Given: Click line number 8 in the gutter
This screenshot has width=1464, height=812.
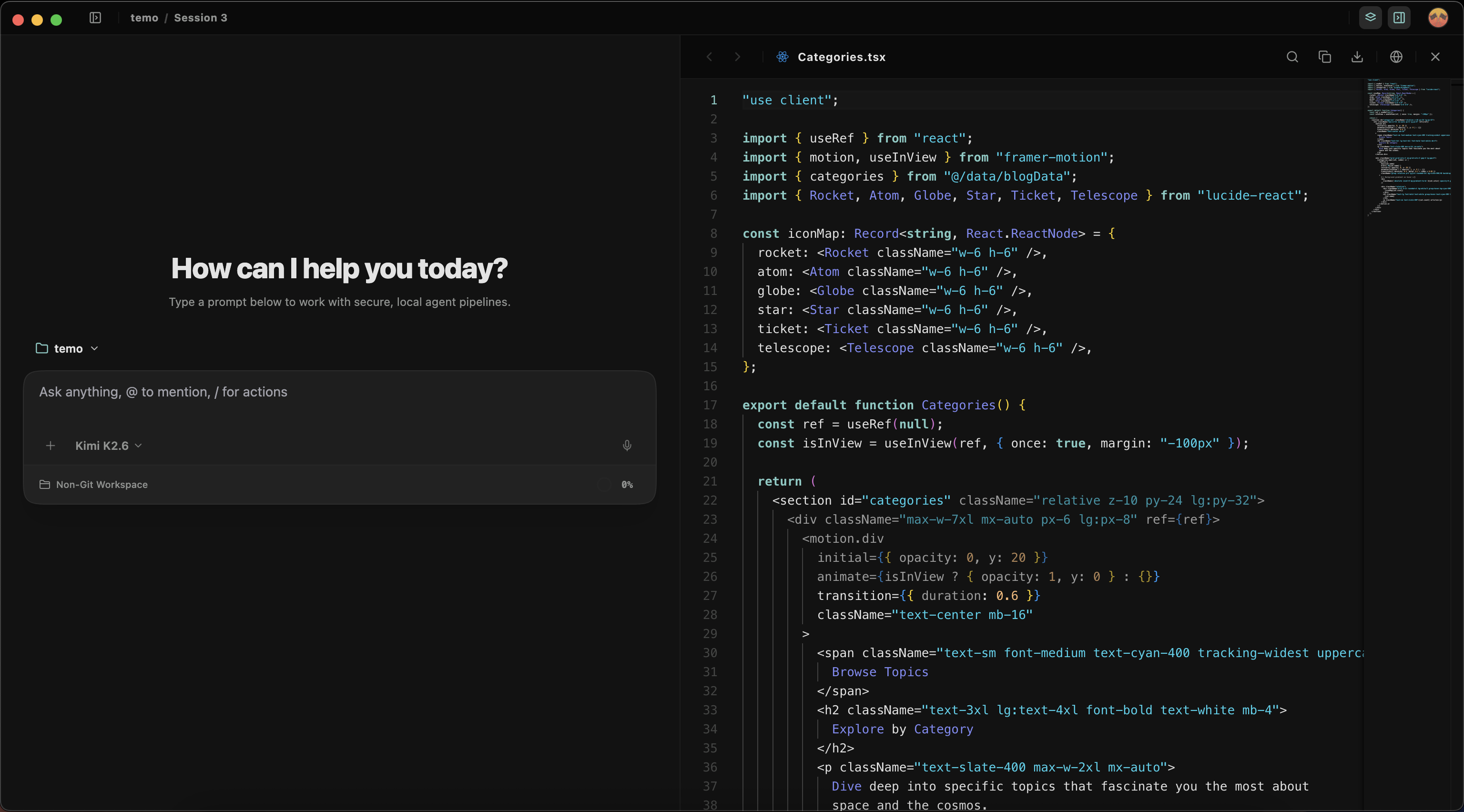Looking at the screenshot, I should tap(713, 233).
